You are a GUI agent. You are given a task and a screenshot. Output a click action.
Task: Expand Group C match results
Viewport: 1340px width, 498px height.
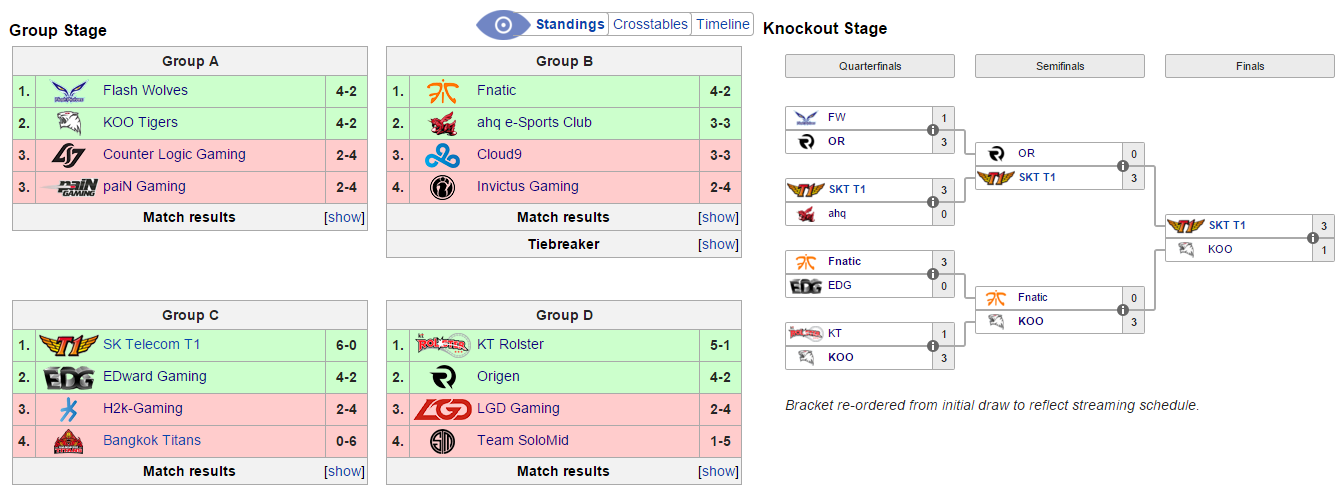pos(345,472)
